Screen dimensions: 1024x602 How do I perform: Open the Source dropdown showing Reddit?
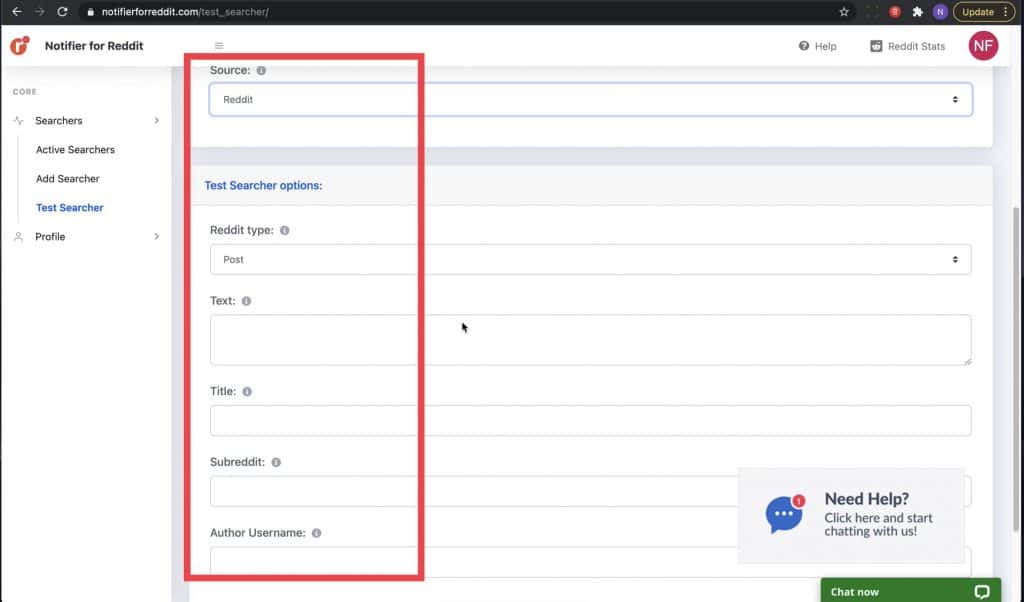coord(590,99)
